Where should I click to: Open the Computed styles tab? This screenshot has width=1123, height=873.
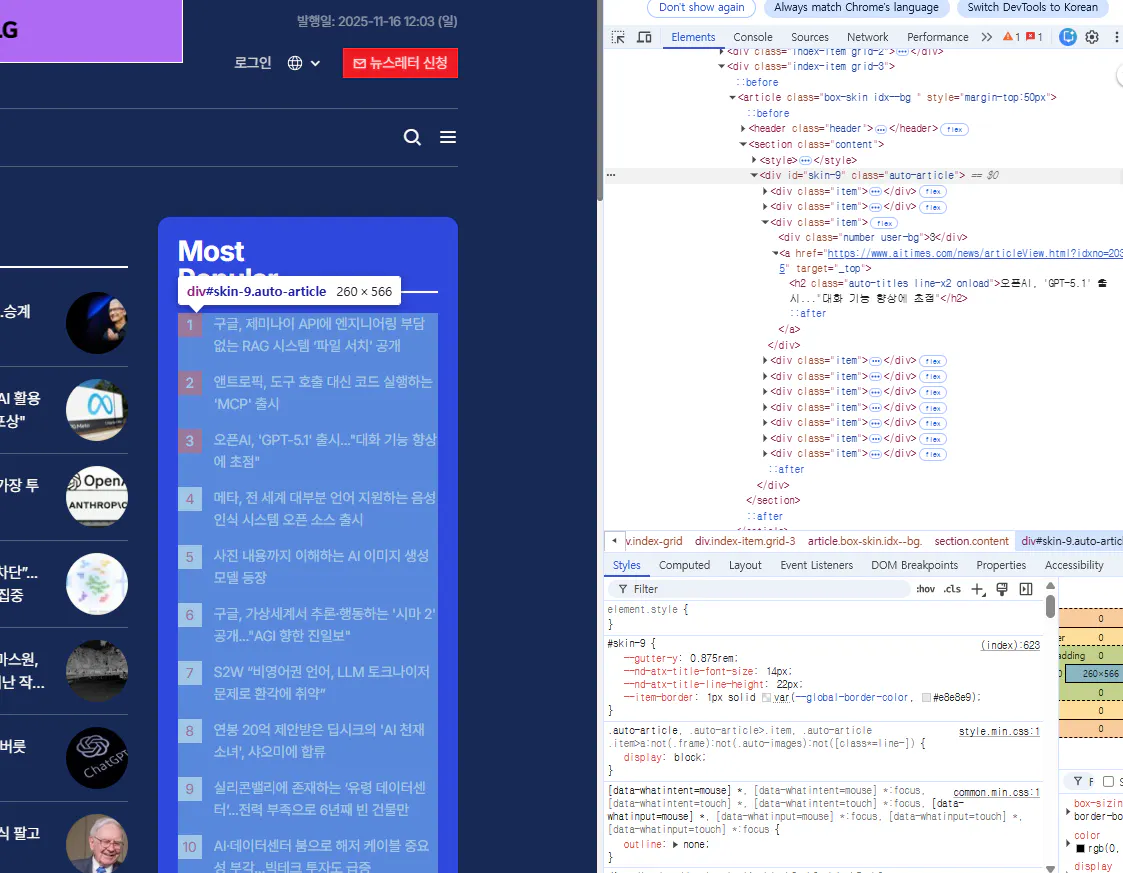[684, 565]
